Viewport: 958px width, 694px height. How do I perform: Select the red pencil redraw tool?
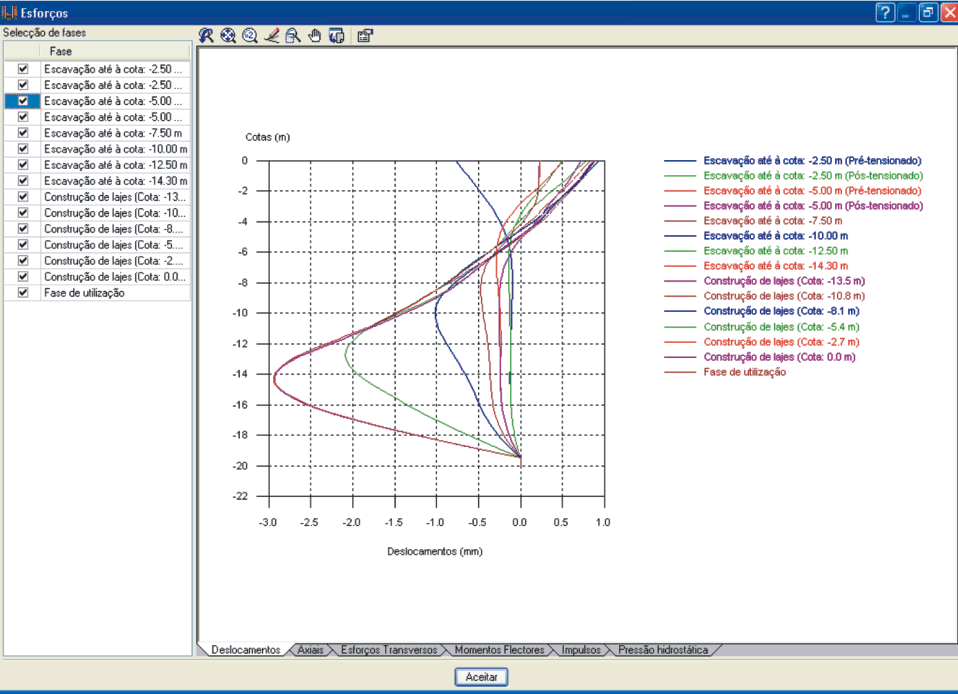(x=271, y=35)
